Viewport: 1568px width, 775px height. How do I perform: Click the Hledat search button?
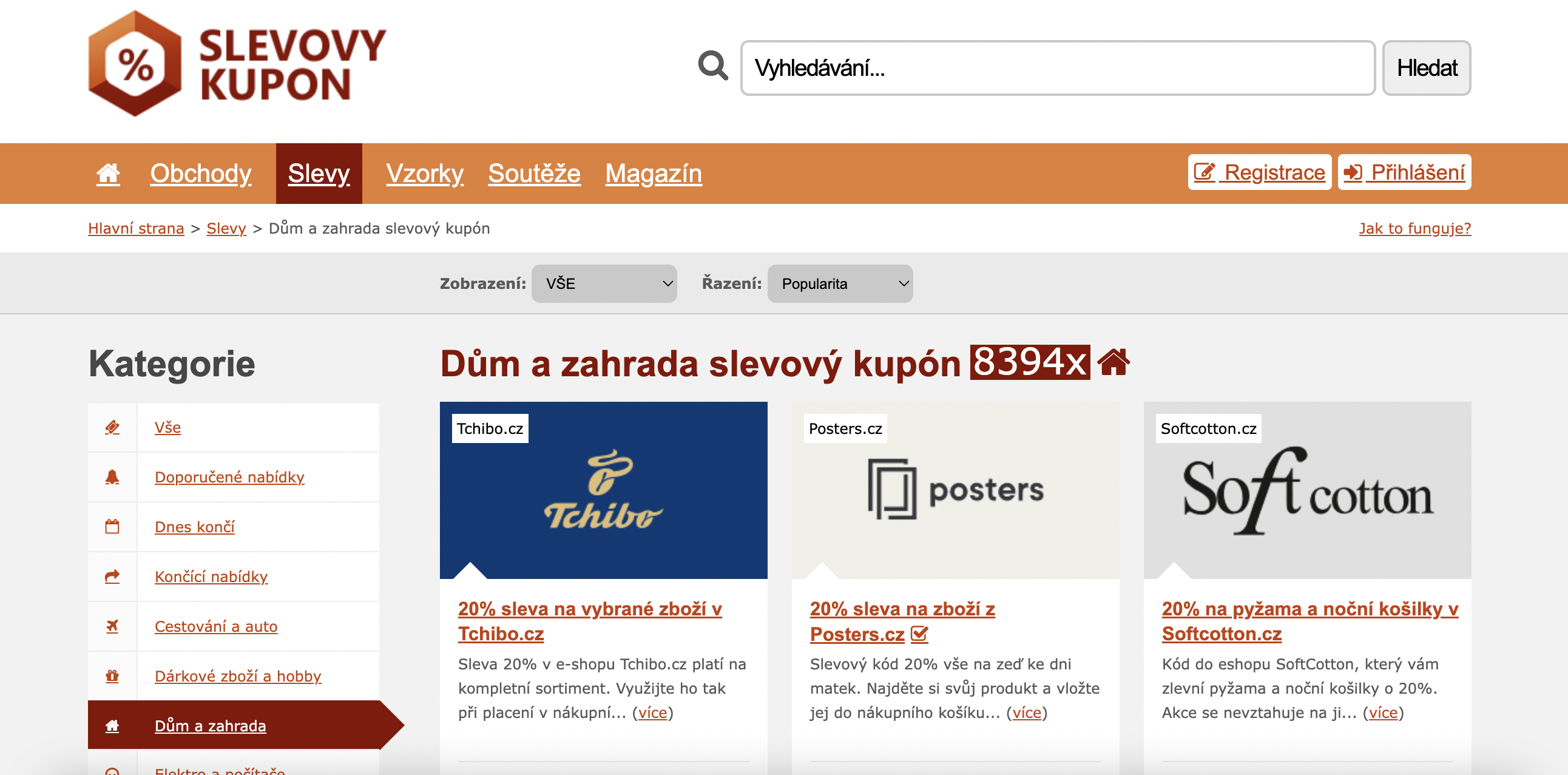[x=1427, y=67]
